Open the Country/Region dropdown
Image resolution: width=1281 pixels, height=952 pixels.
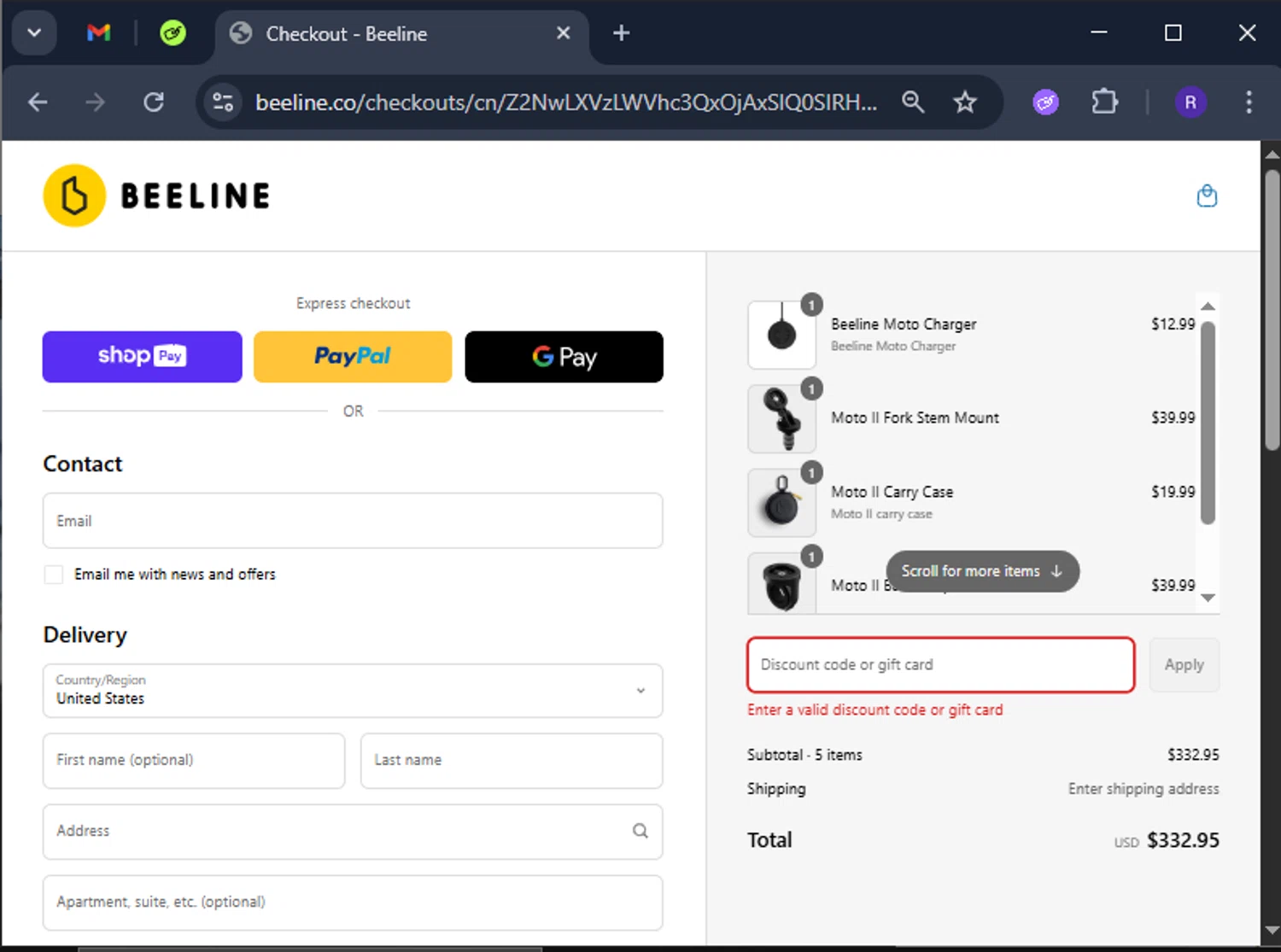pyautogui.click(x=353, y=691)
